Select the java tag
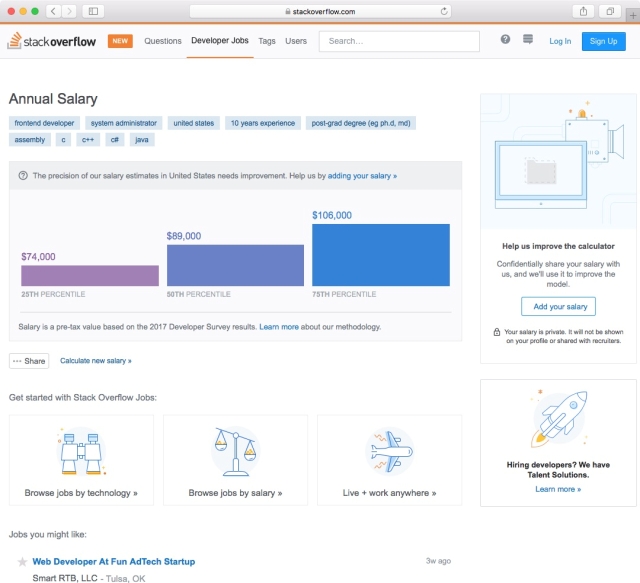The width and height of the screenshot is (640, 583). coord(142,140)
